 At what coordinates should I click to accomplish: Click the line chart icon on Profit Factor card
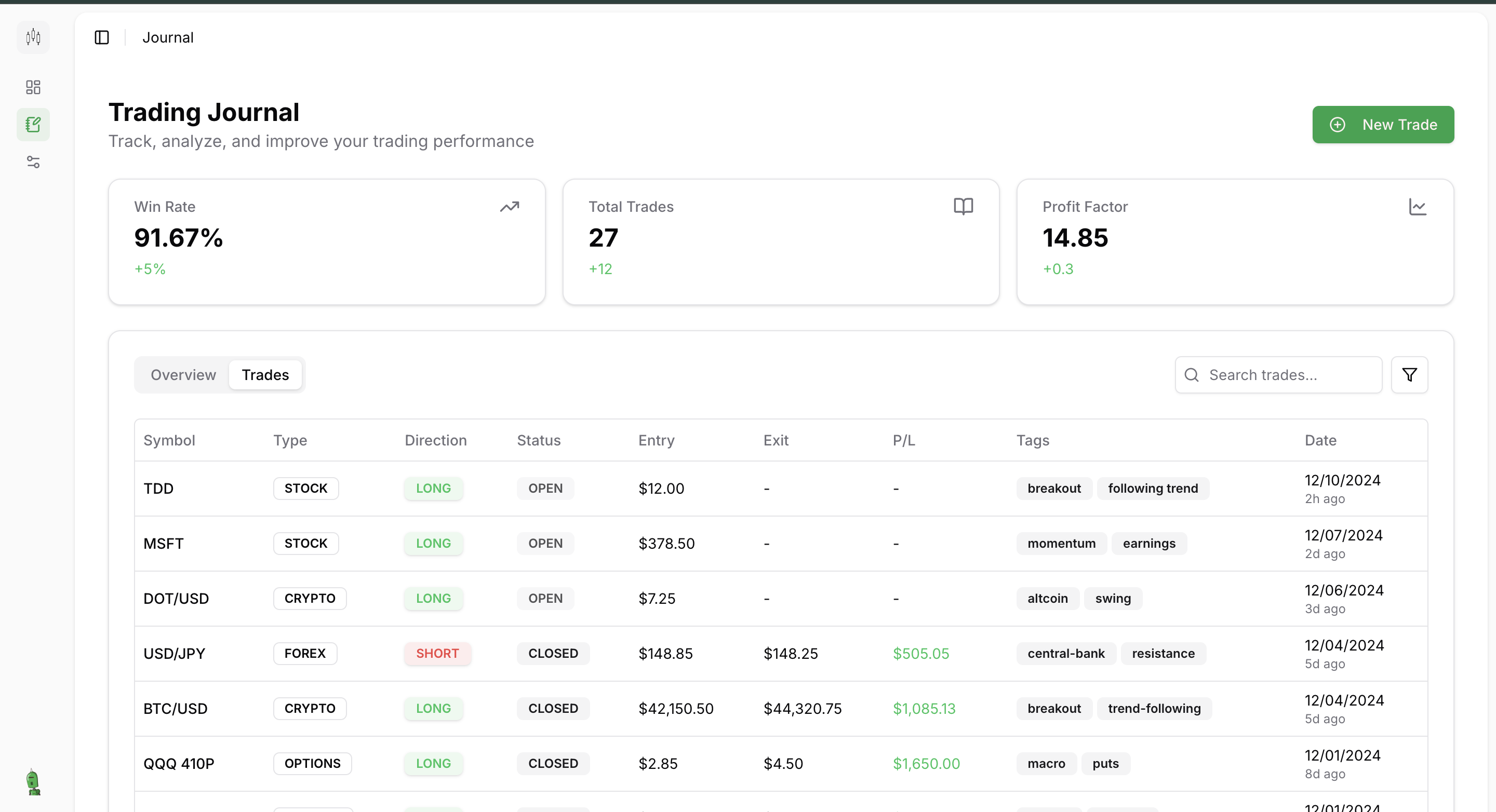pos(1418,207)
